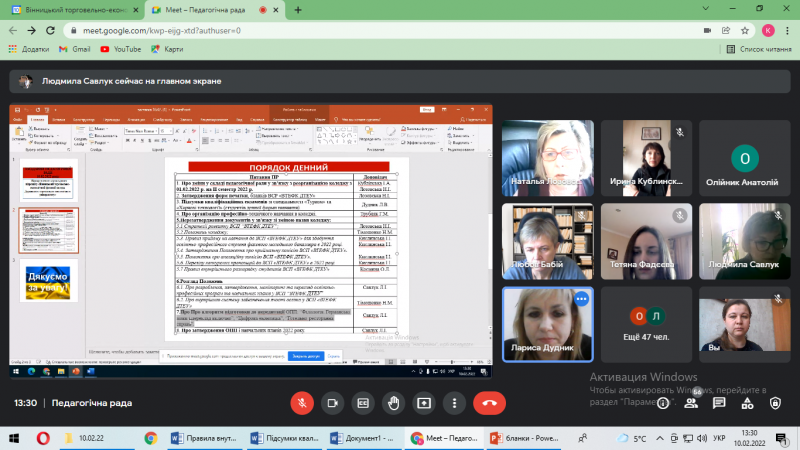Go forward in browser history
This screenshot has height=450, width=800.
coord(32,31)
